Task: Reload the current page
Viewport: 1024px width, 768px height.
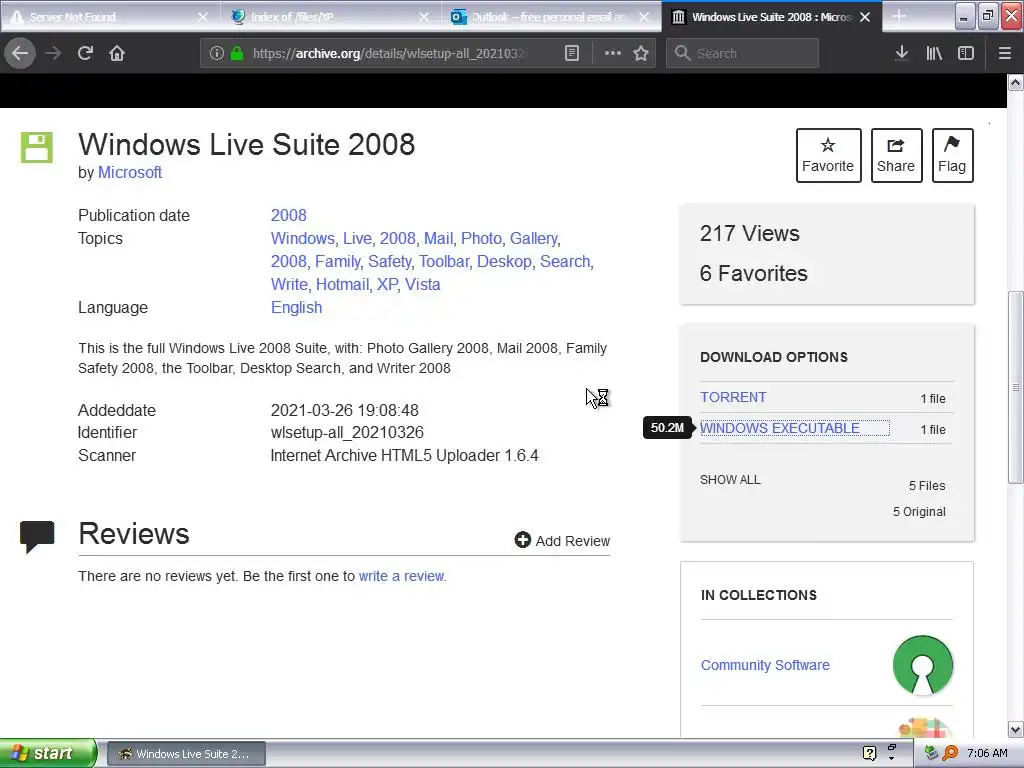Action: pyautogui.click(x=85, y=53)
